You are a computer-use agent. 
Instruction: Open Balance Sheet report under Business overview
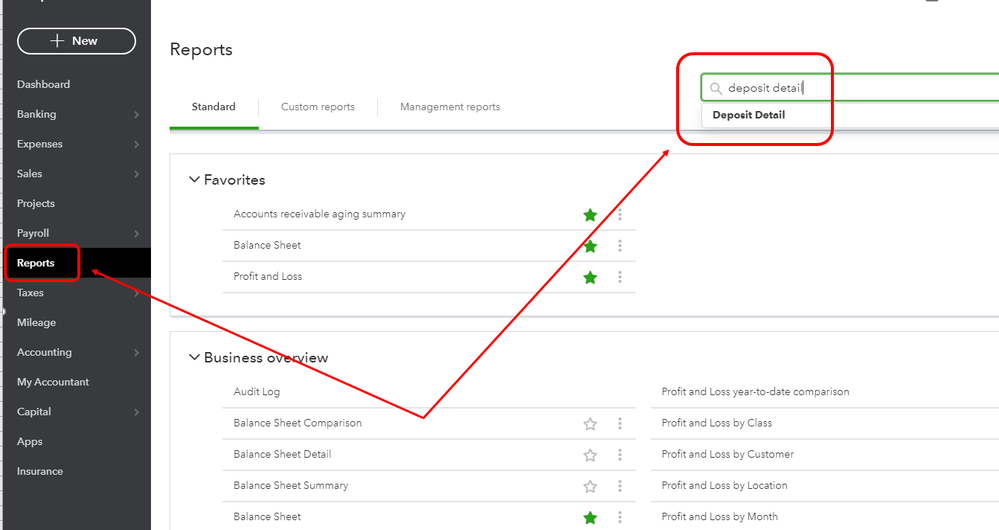point(267,517)
